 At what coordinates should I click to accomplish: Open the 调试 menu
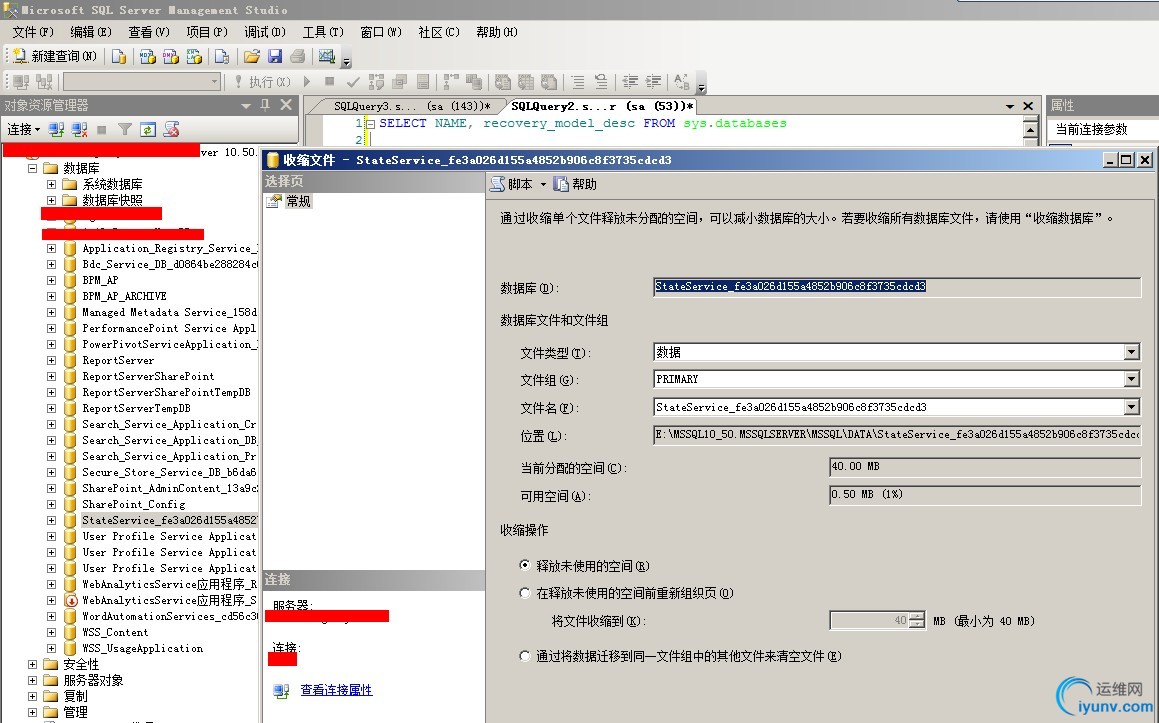tap(265, 32)
